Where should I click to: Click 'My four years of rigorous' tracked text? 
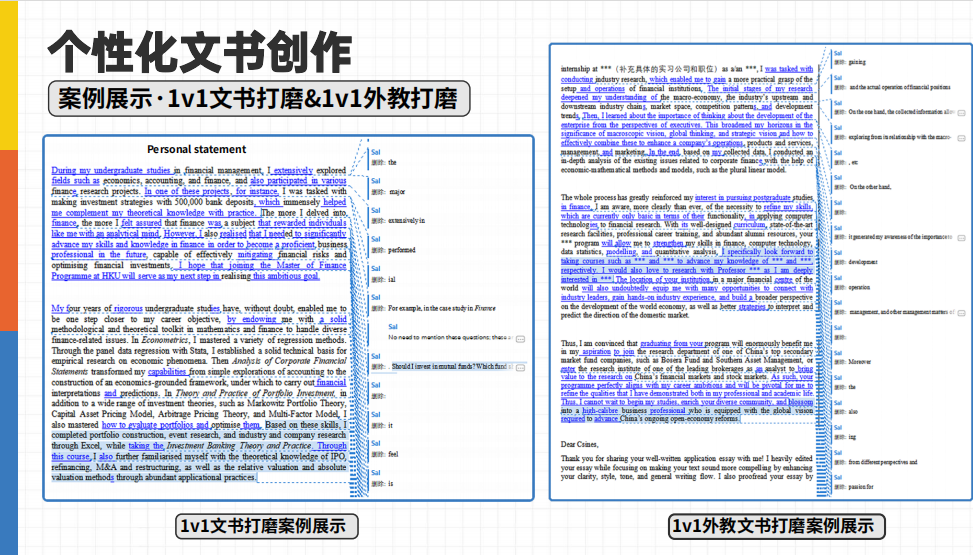point(97,309)
